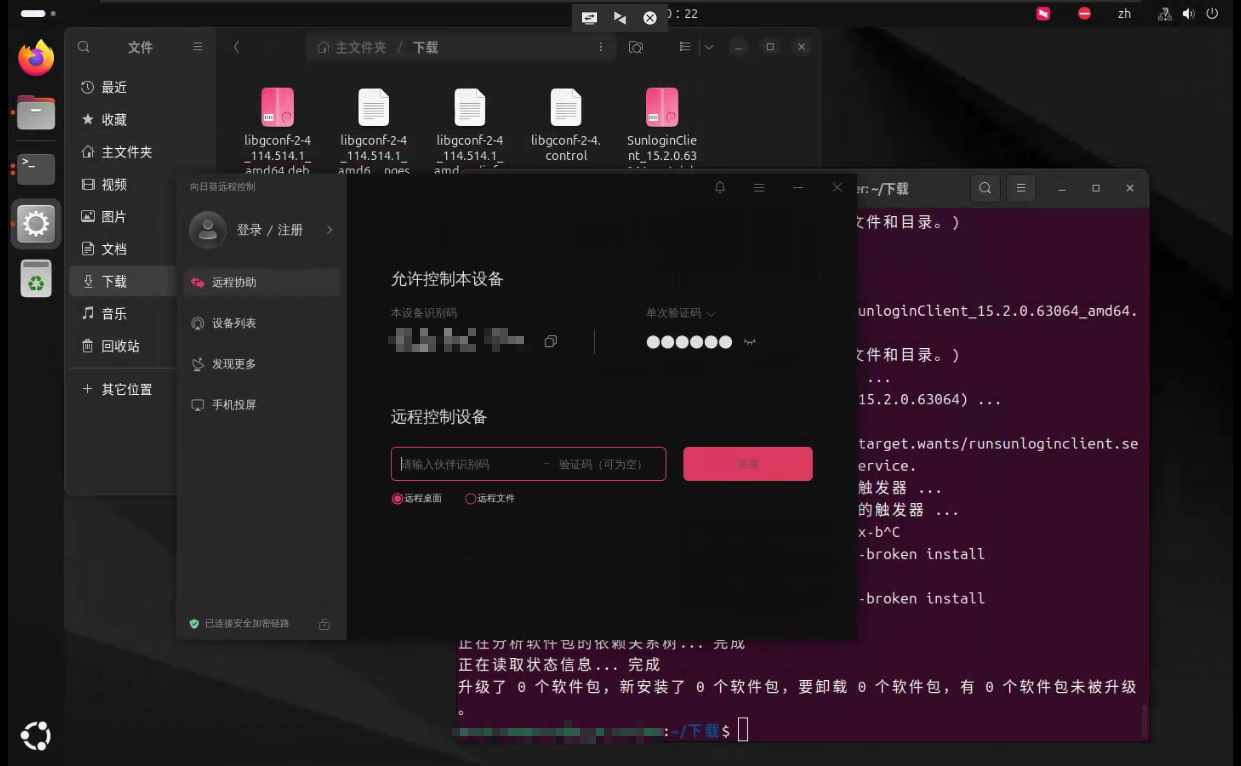1241x766 pixels.
Task: Open 设备列表 tab in Sunlogin
Action: point(261,323)
